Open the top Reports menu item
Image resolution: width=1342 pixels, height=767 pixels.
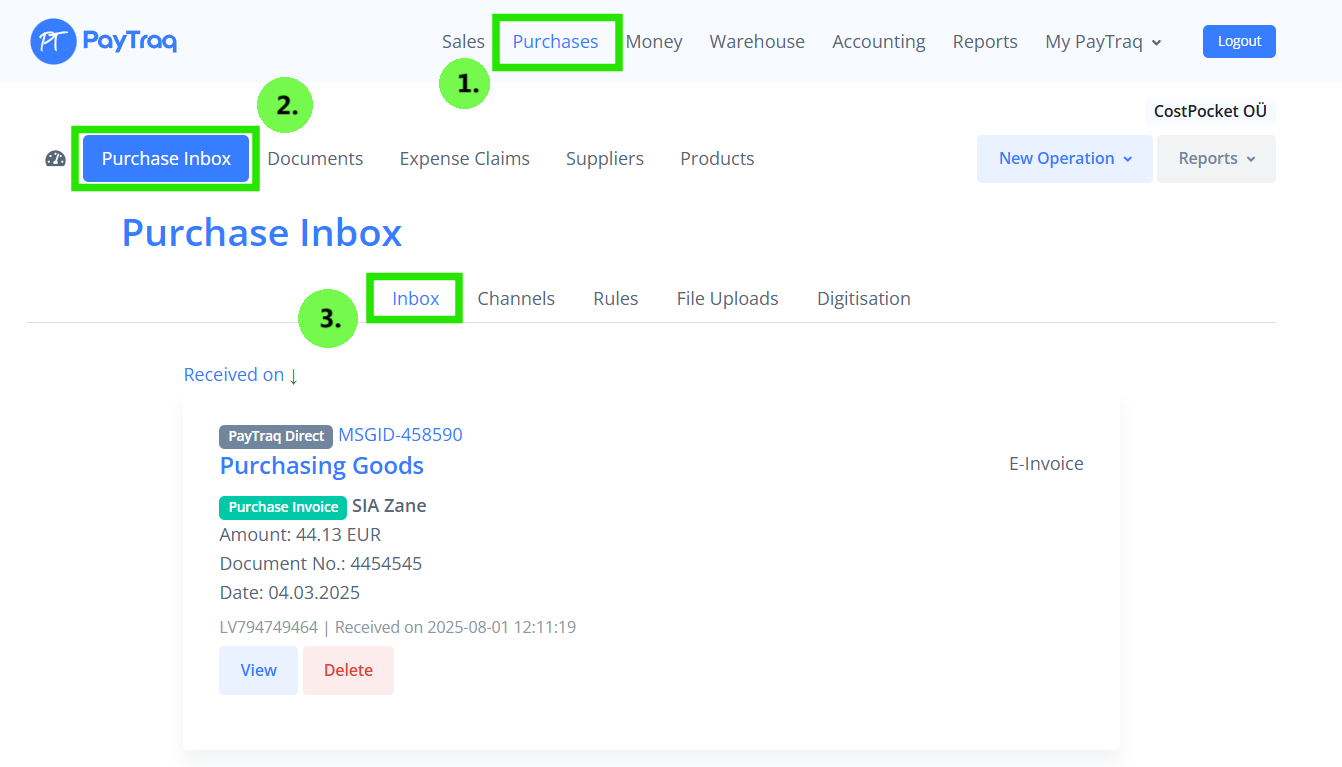coord(985,42)
